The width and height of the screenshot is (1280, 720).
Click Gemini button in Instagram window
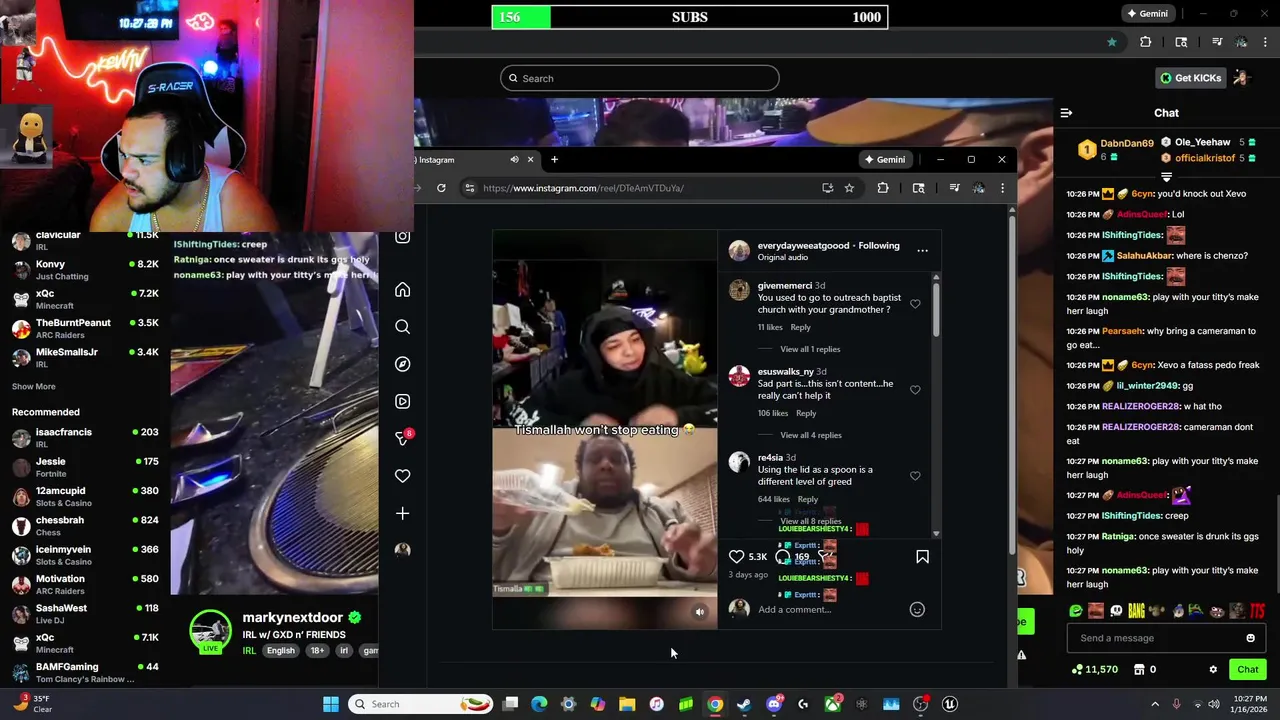tap(885, 159)
